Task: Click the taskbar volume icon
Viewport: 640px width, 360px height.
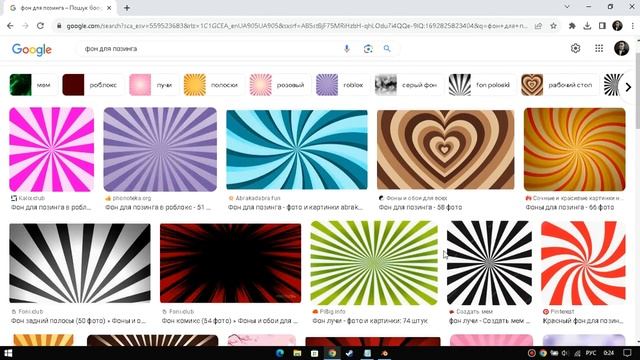Action: point(565,353)
